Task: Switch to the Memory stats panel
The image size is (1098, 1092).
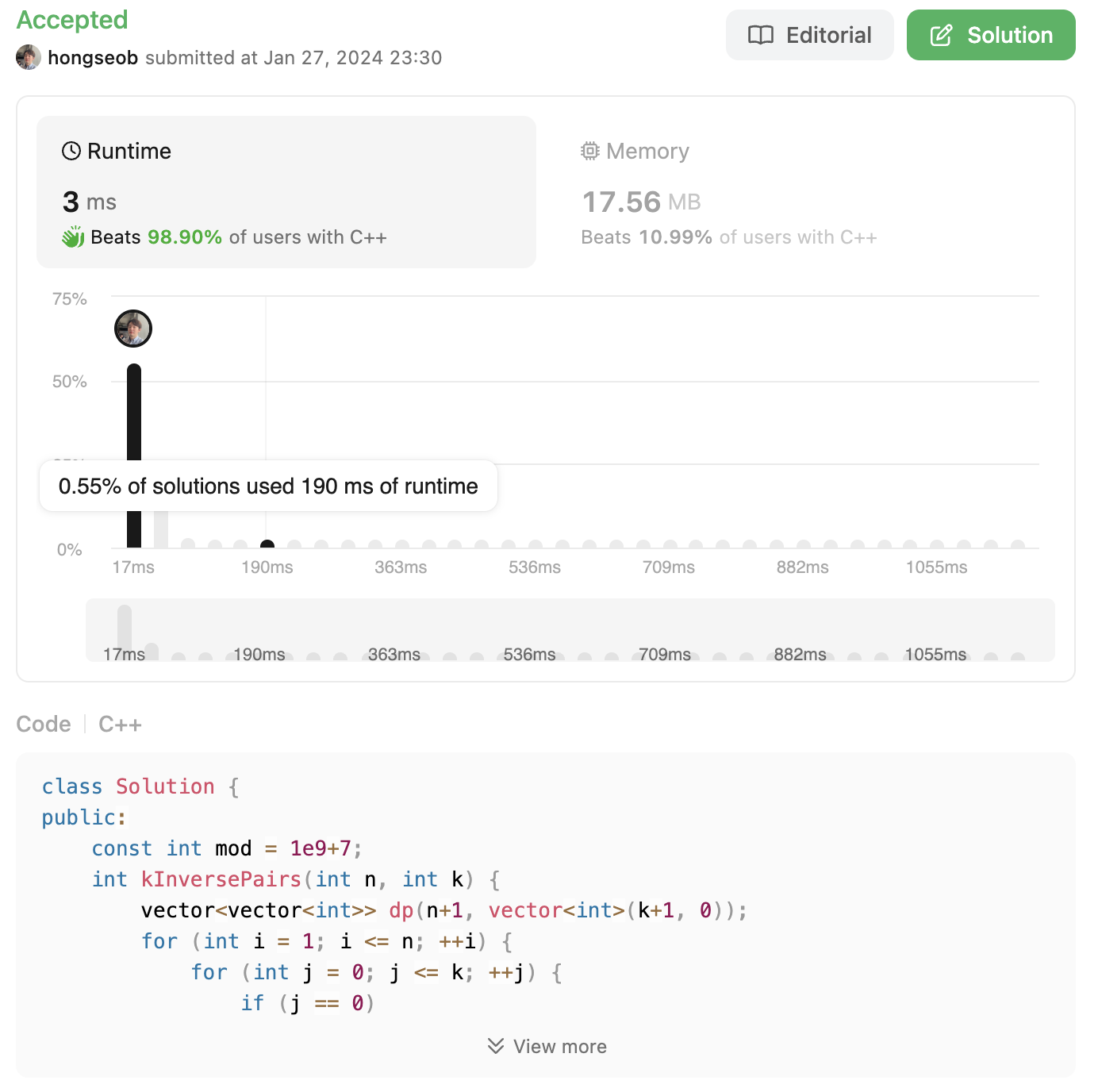Action: click(804, 192)
